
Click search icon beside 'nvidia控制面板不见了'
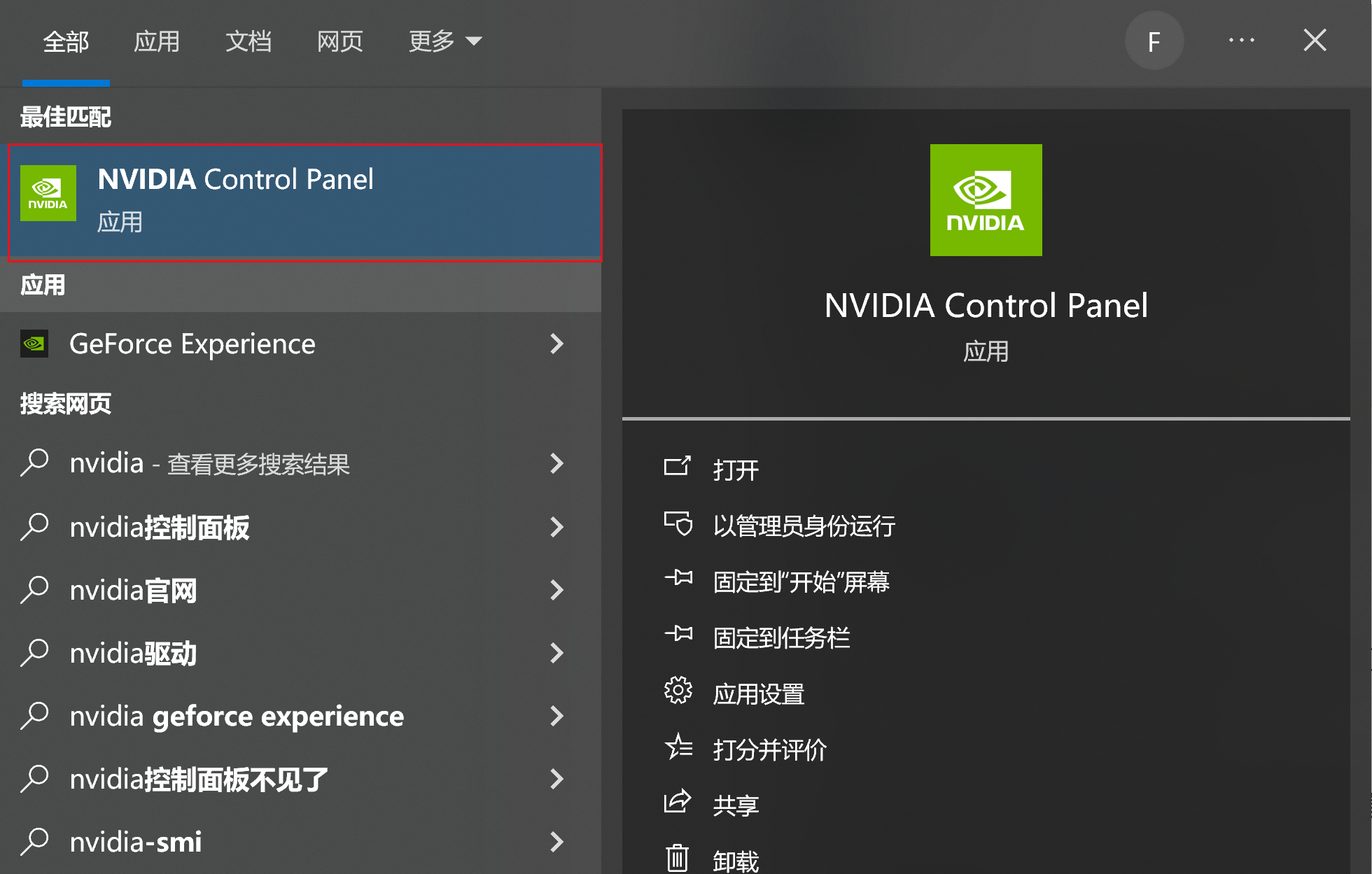pyautogui.click(x=34, y=779)
